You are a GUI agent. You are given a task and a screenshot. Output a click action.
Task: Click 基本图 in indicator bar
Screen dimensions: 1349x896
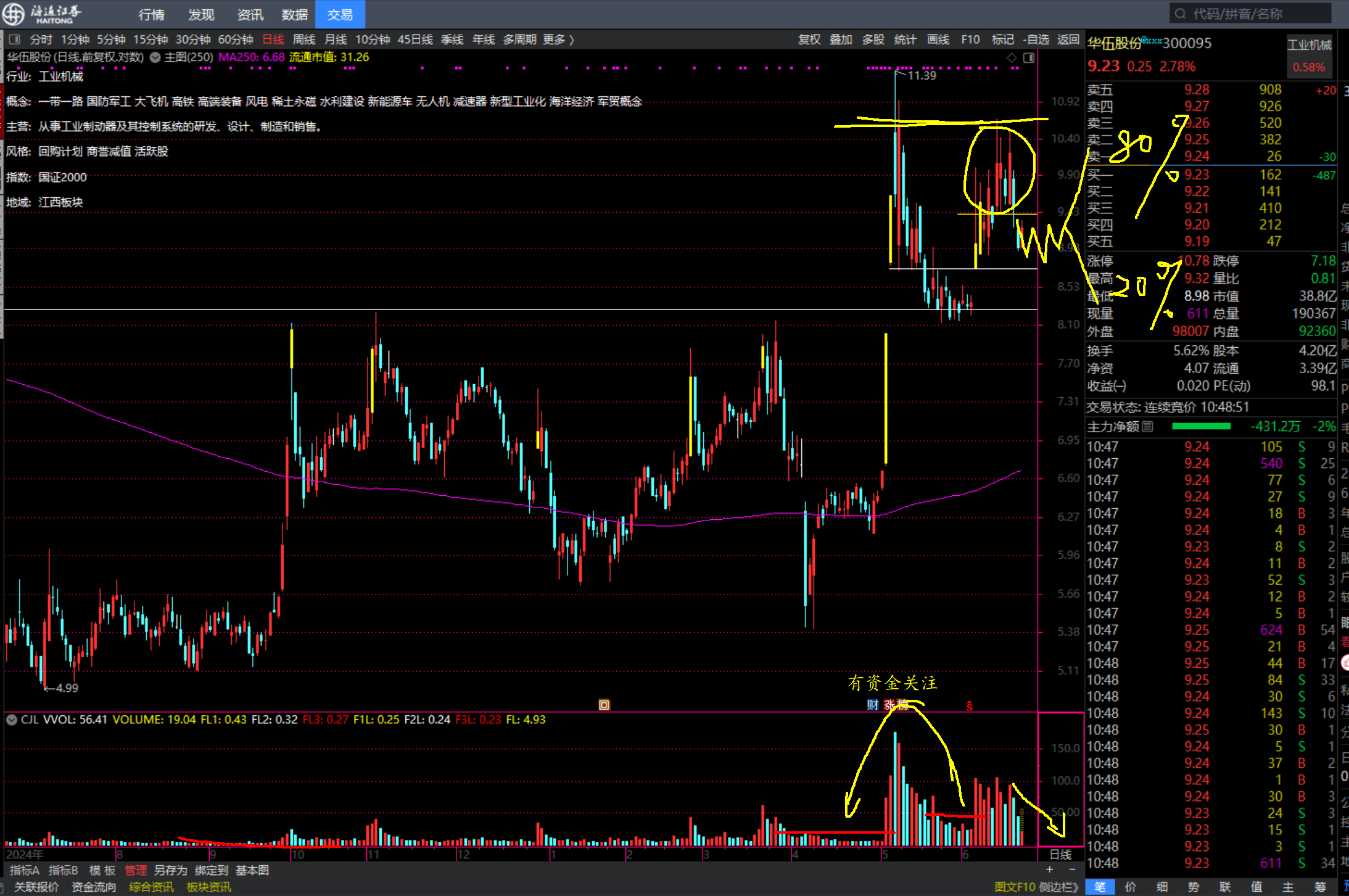[252, 870]
